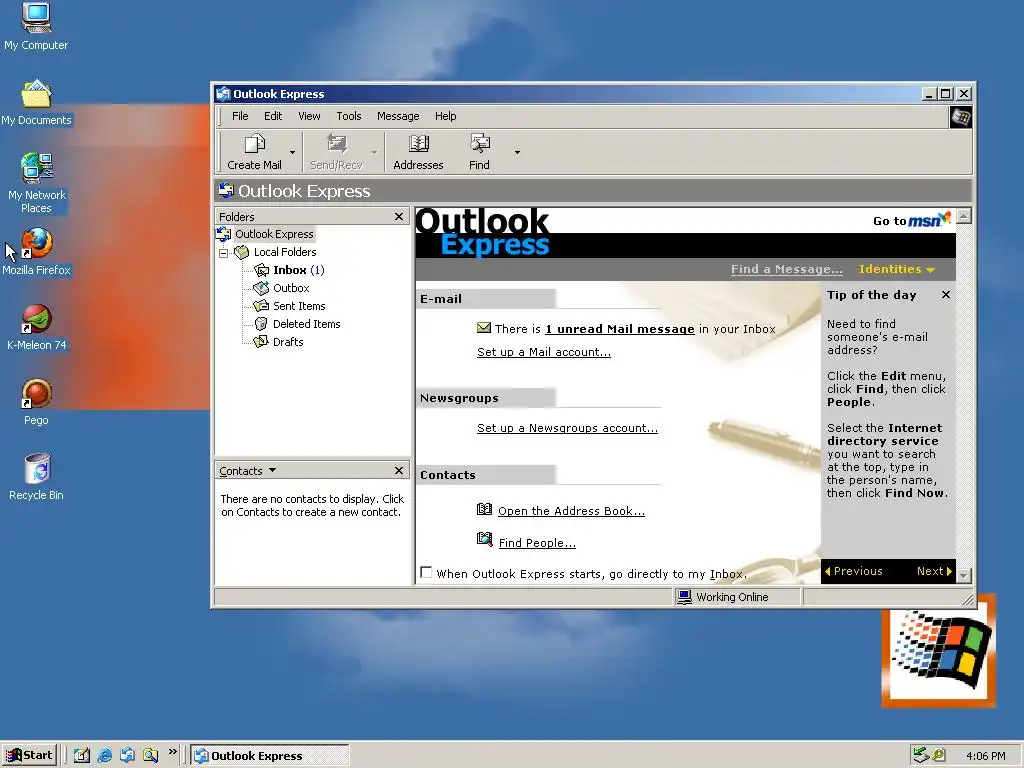
Task: Click the Find a Message link
Action: 787,269
